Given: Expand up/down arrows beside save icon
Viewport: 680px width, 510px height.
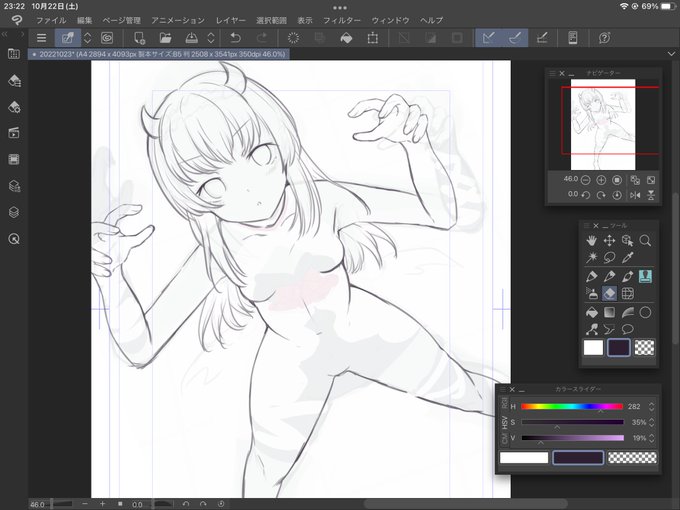Looking at the screenshot, I should point(211,38).
